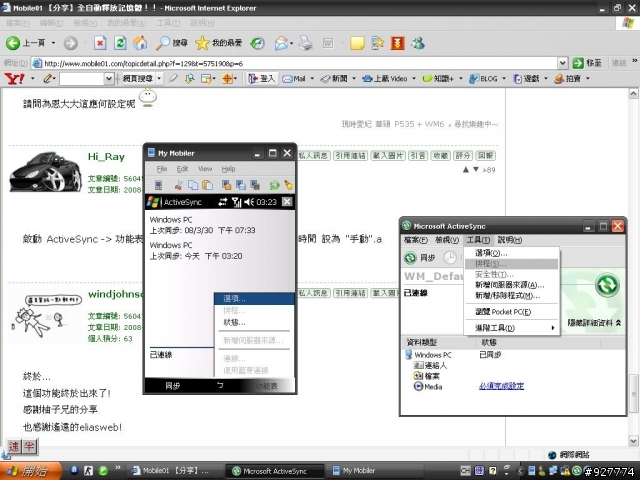Open the address bar dropdown arrow
The height and width of the screenshot is (480, 640).
562,63
